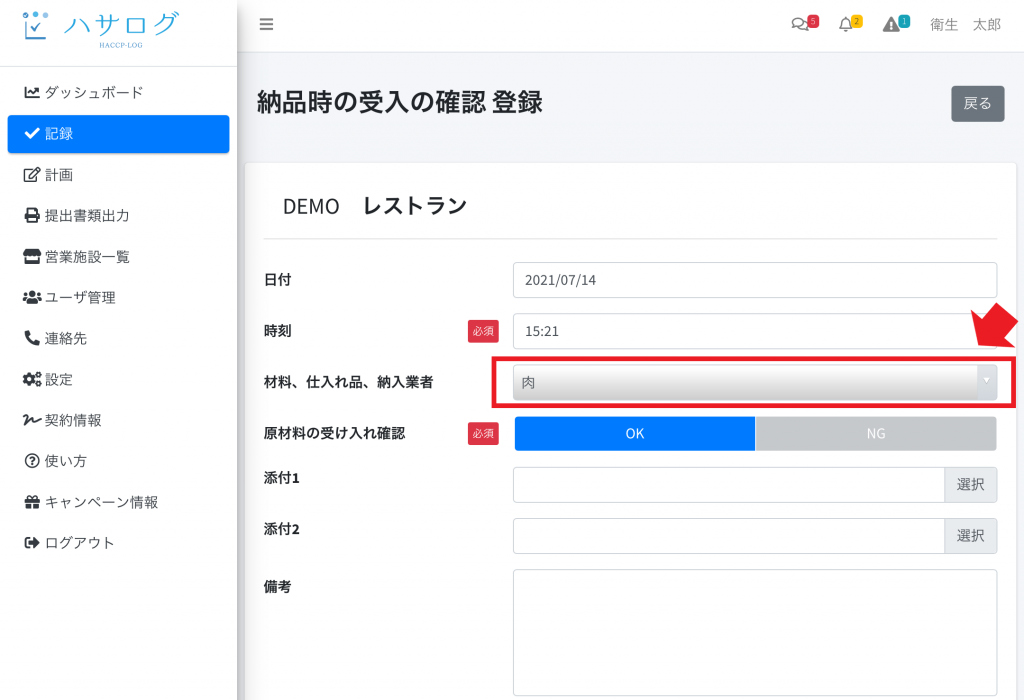Go to 計画 page
The image size is (1024, 700).
[118, 175]
